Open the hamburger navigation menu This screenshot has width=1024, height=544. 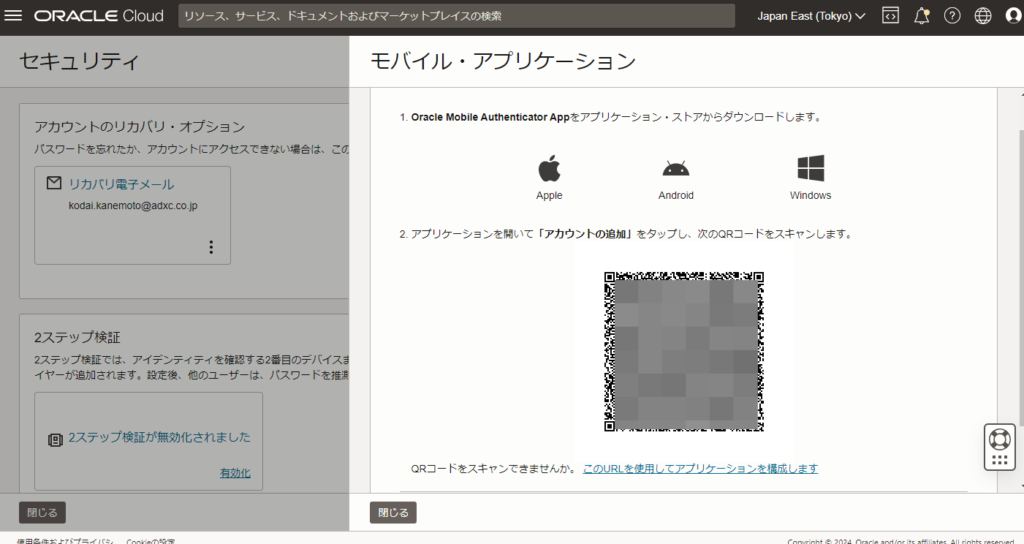(x=14, y=16)
